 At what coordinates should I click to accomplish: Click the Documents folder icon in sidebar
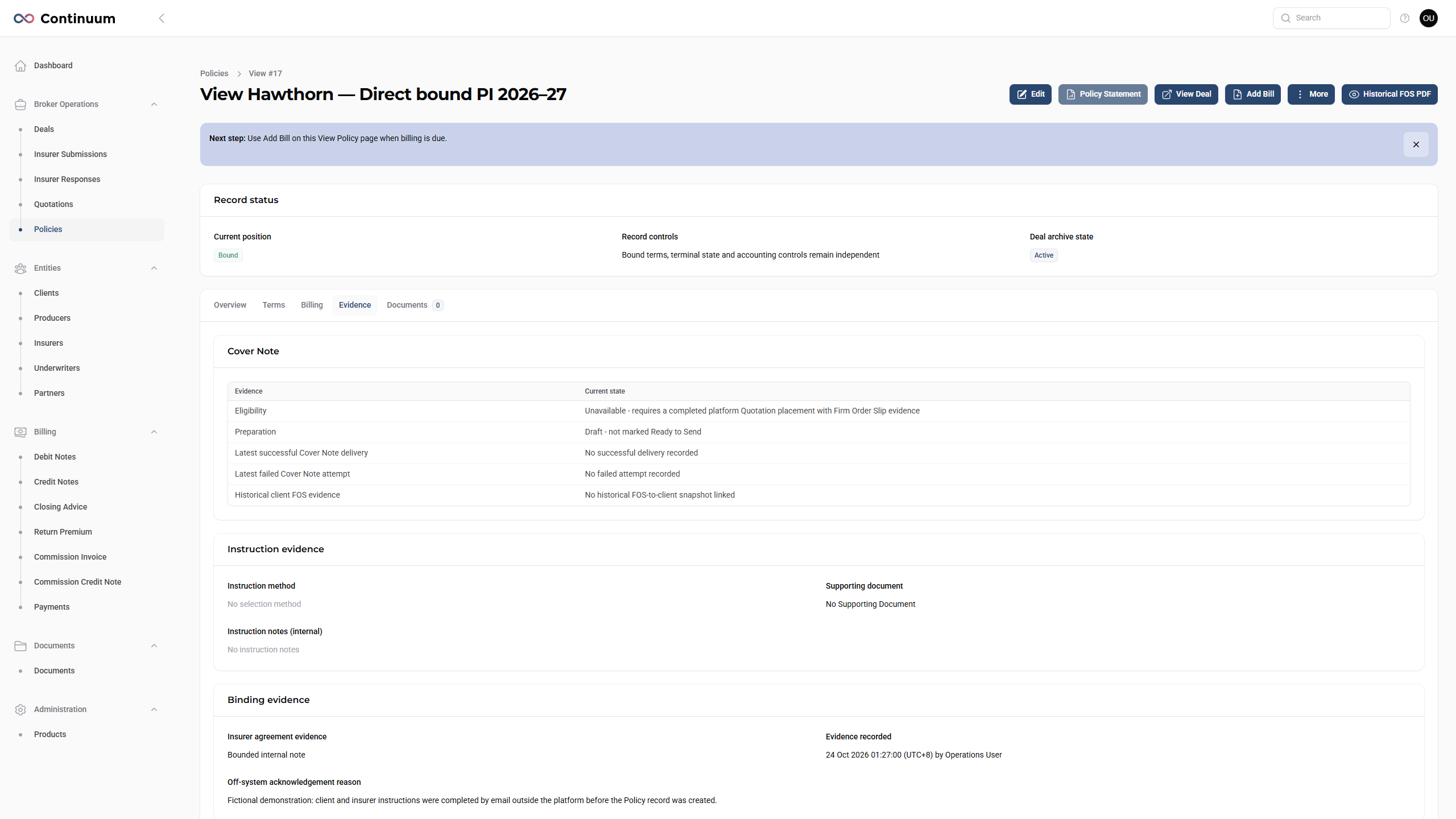(20, 646)
